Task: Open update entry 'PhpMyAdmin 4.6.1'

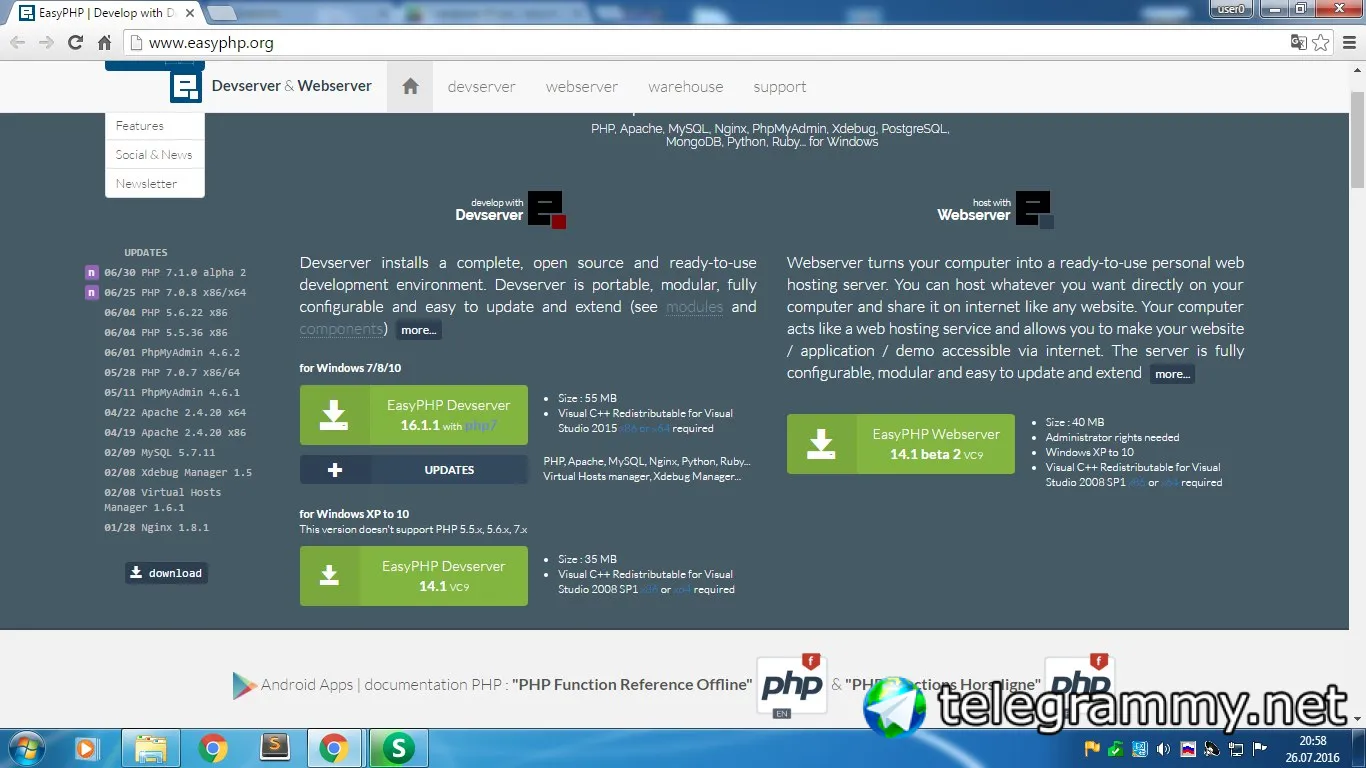Action: (172, 392)
